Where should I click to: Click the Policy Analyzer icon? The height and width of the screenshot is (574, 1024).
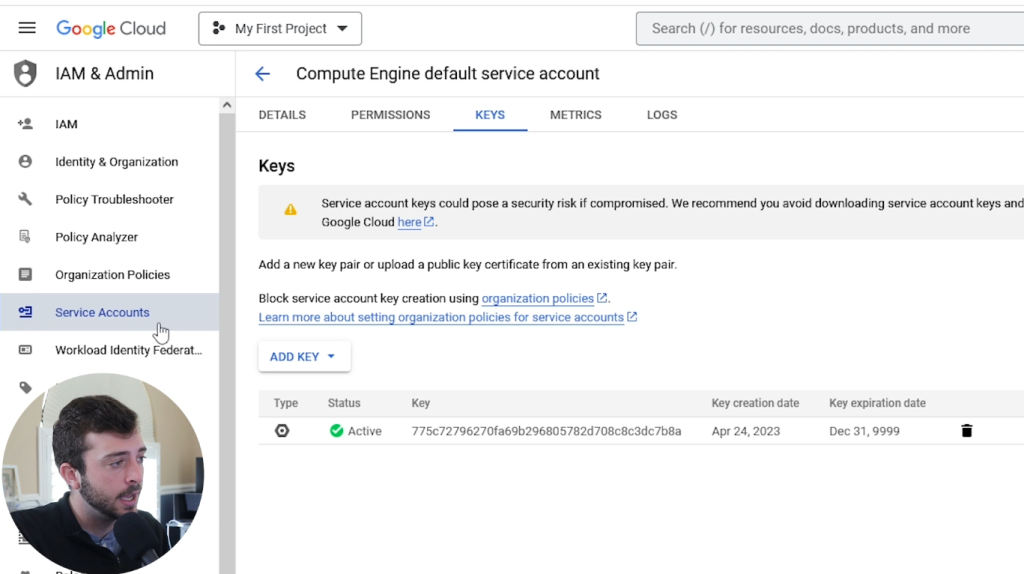pyautogui.click(x=25, y=237)
